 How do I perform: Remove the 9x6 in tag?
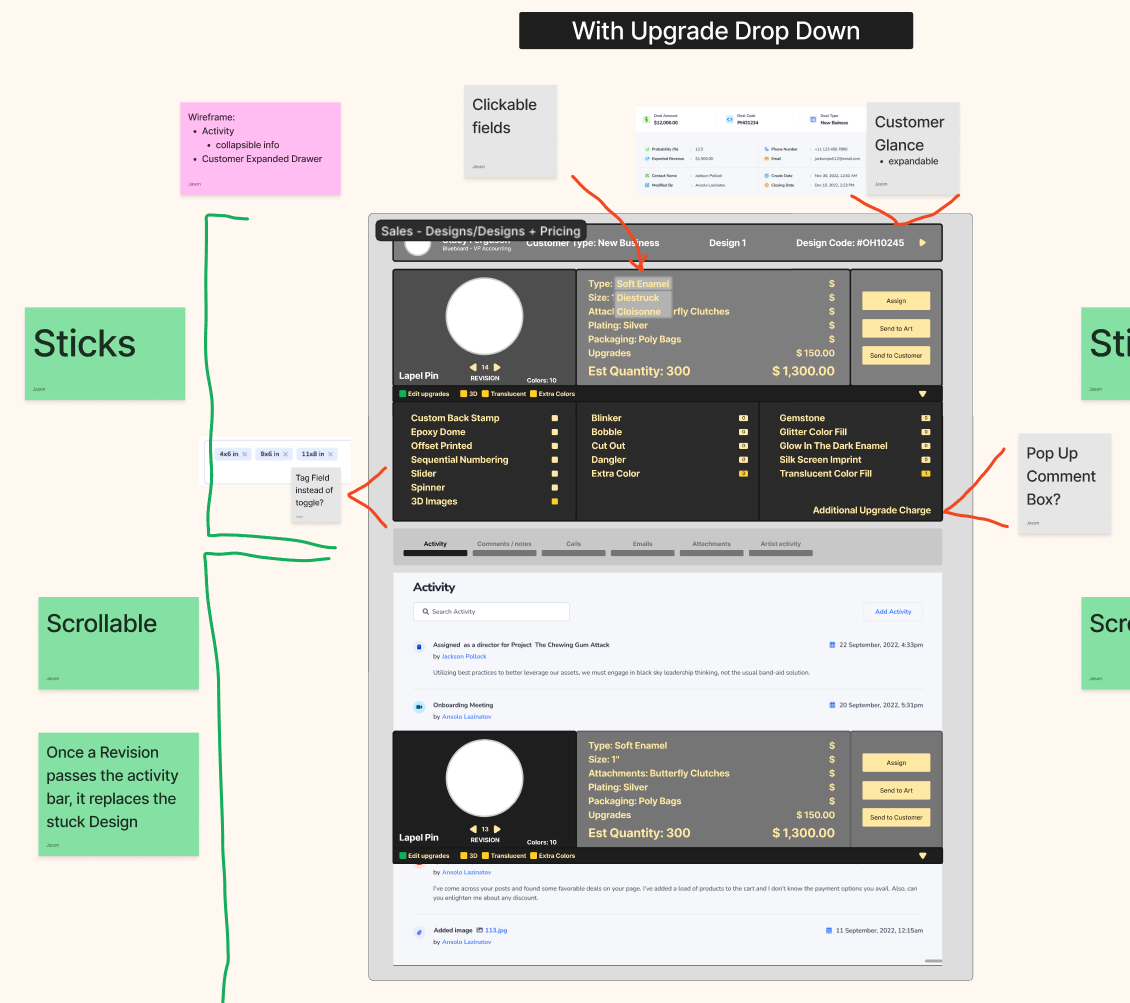click(x=286, y=454)
